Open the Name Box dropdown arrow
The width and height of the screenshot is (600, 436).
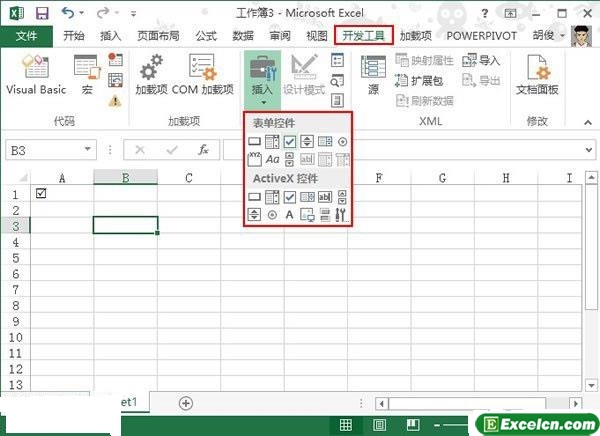point(88,149)
